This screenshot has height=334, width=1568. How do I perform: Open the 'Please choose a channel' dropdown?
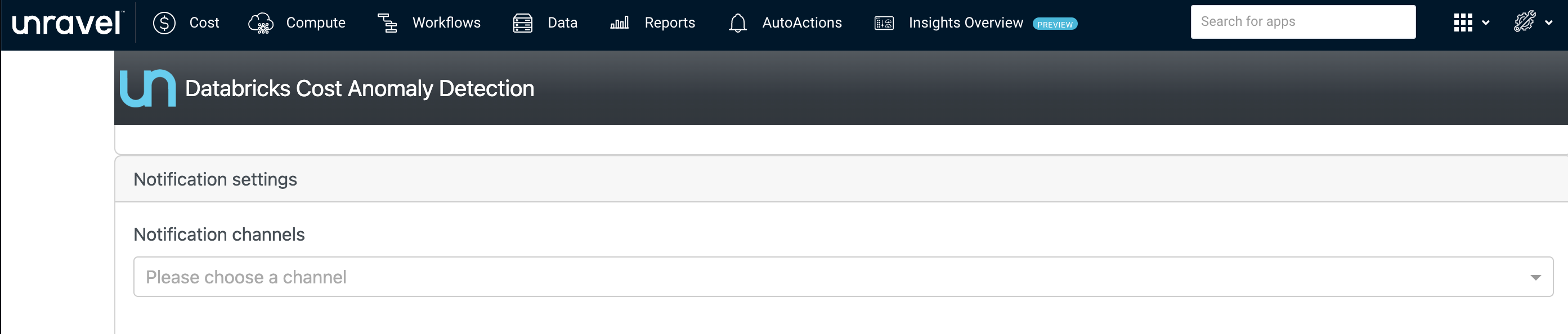[843, 277]
